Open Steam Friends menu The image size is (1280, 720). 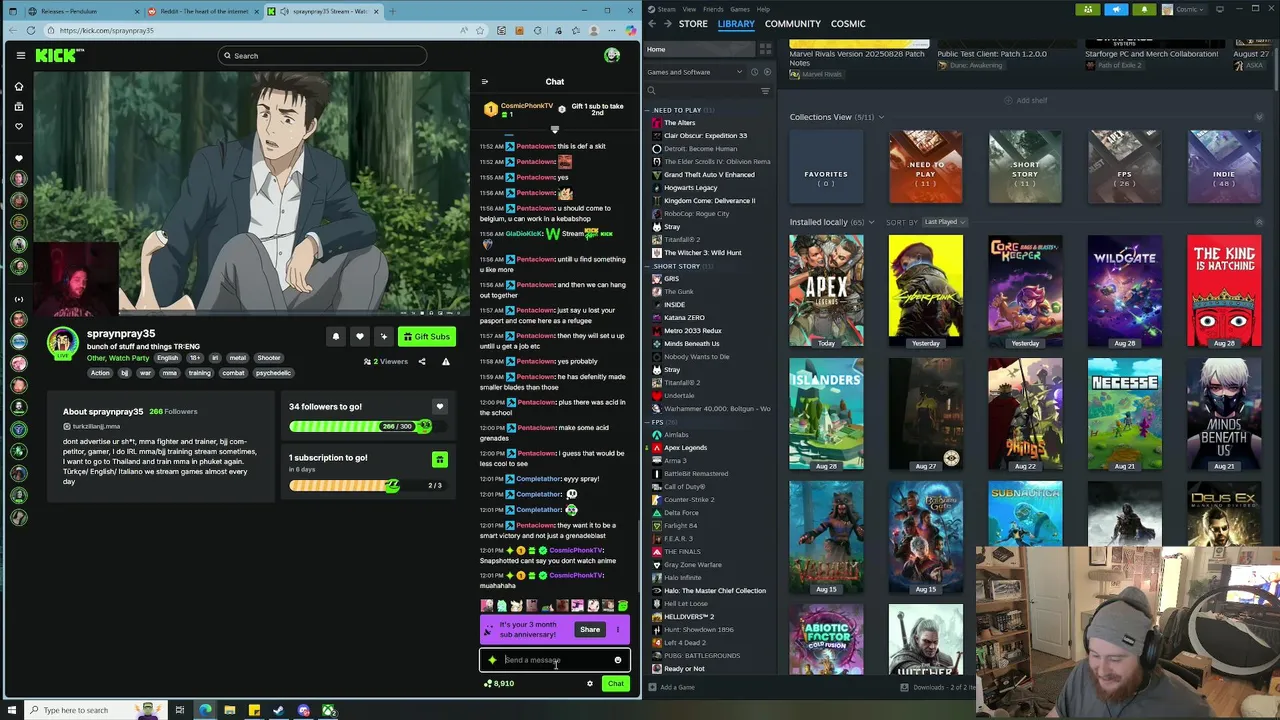[713, 9]
